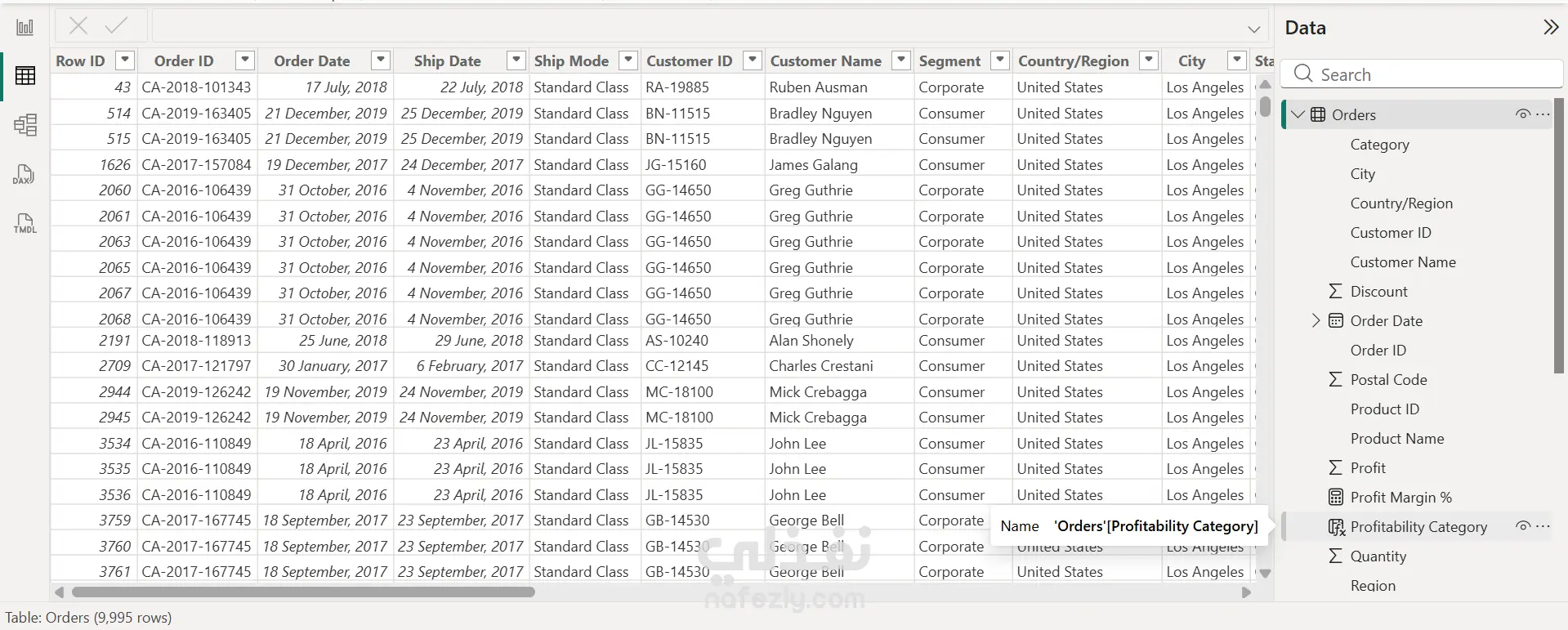
Task: Open more options ellipsis for Profitability Category
Action: point(1543,526)
